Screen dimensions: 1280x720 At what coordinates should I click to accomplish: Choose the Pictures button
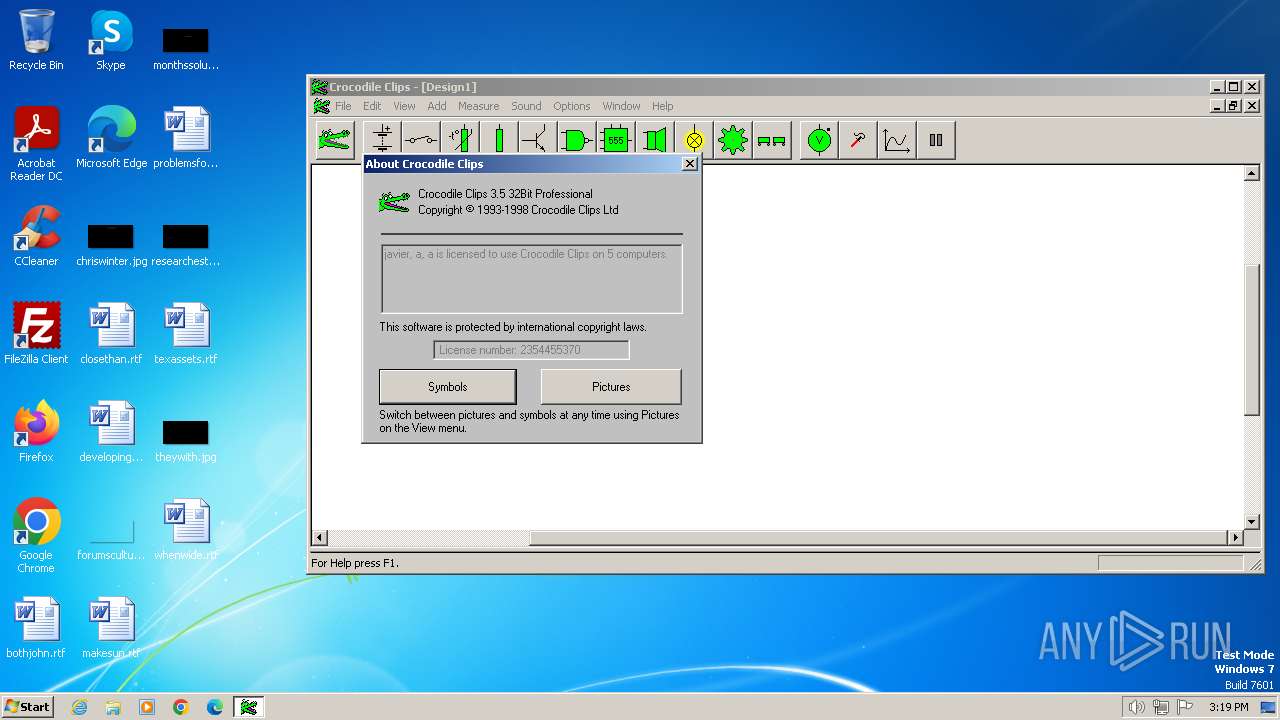click(x=611, y=387)
